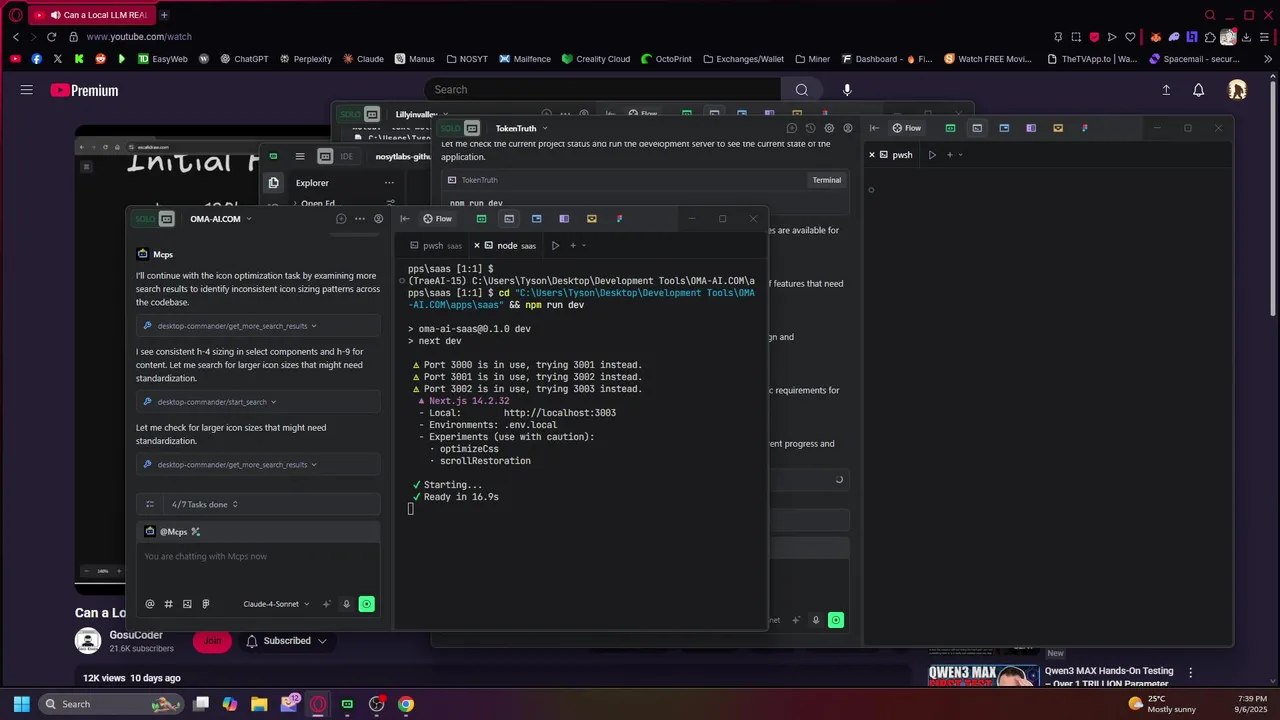Viewport: 1280px width, 720px height.
Task: Click the Flow button in TokenTruth window
Action: 906,128
